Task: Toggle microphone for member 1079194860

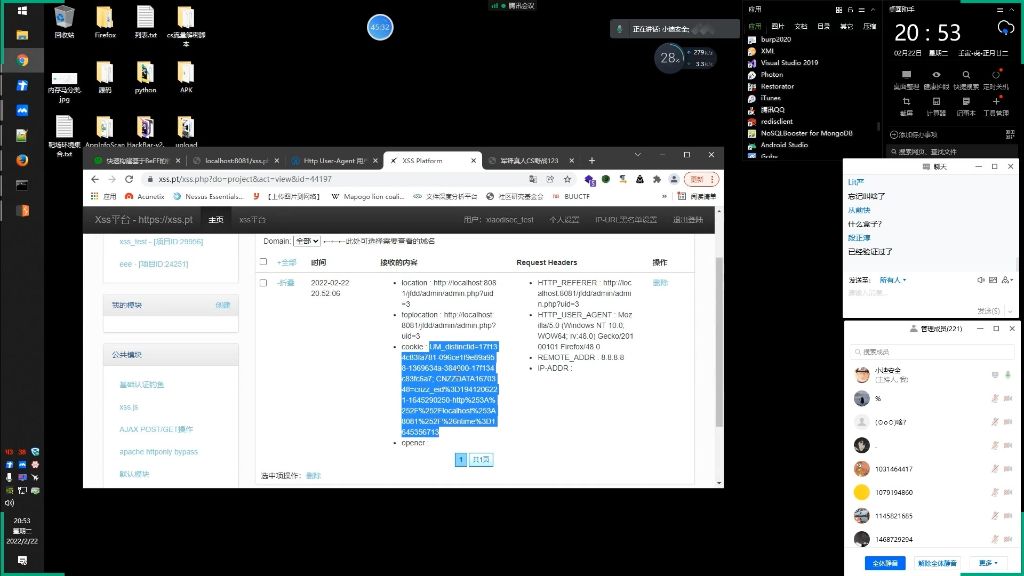Action: (x=995, y=492)
